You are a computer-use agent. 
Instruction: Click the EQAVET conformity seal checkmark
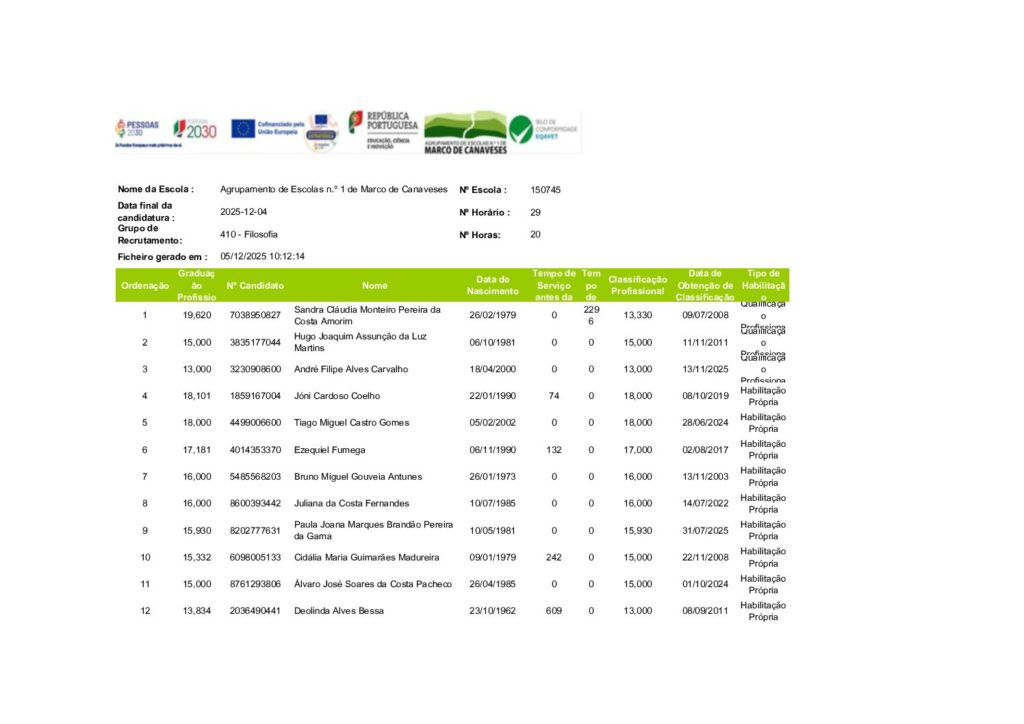click(520, 129)
